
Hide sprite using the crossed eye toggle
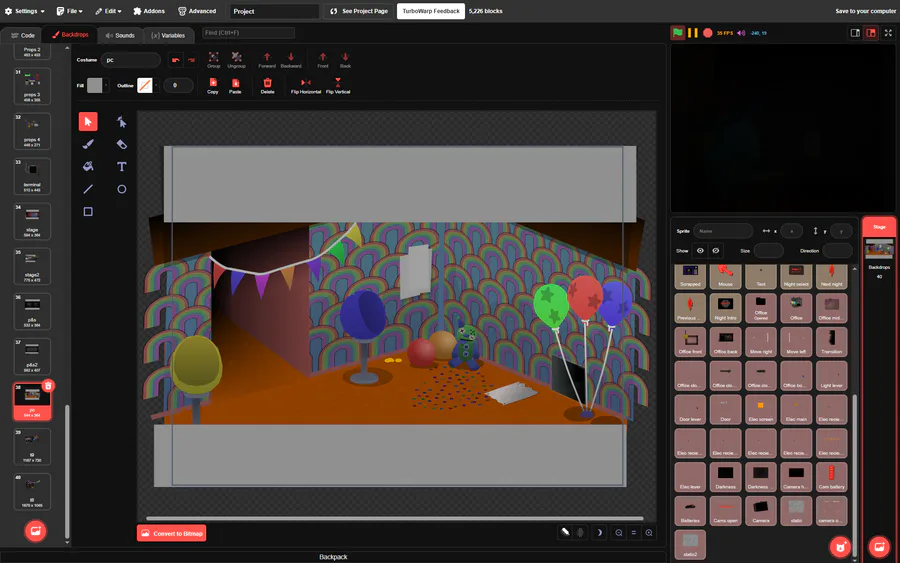(x=716, y=250)
